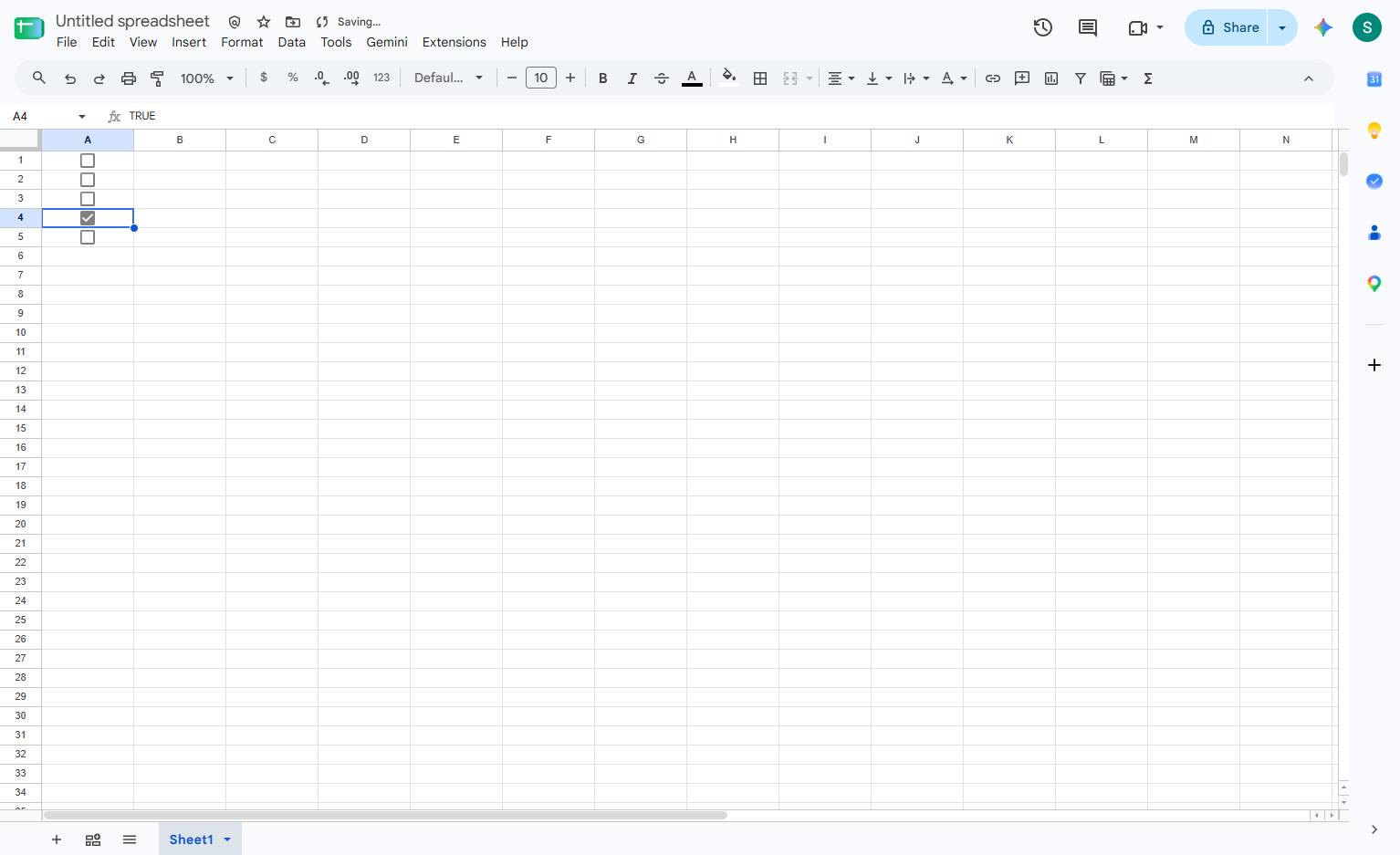The width and height of the screenshot is (1400, 855).
Task: Open the zoom 100% dropdown
Action: (208, 78)
